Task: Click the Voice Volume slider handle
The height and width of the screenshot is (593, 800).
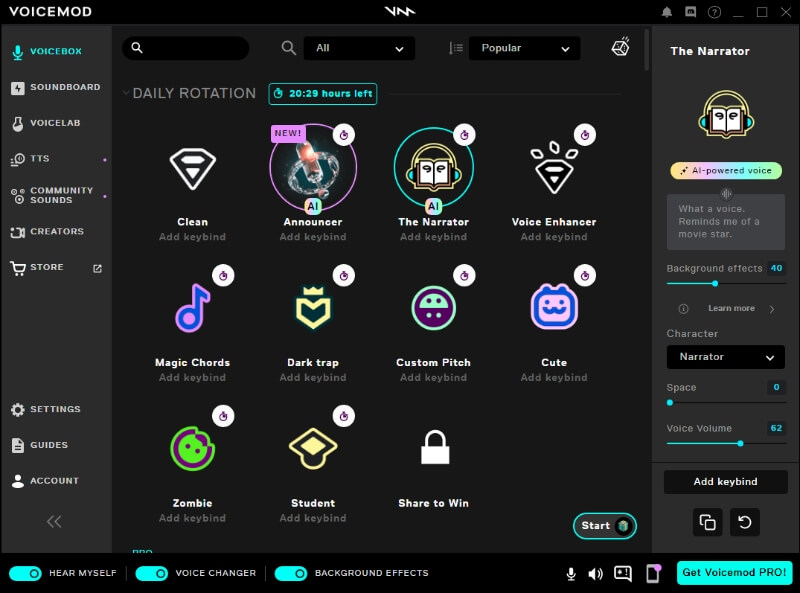Action: tap(740, 443)
